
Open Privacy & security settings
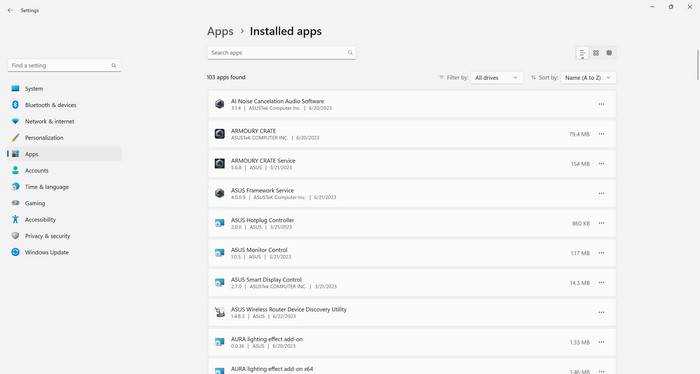(x=64, y=236)
